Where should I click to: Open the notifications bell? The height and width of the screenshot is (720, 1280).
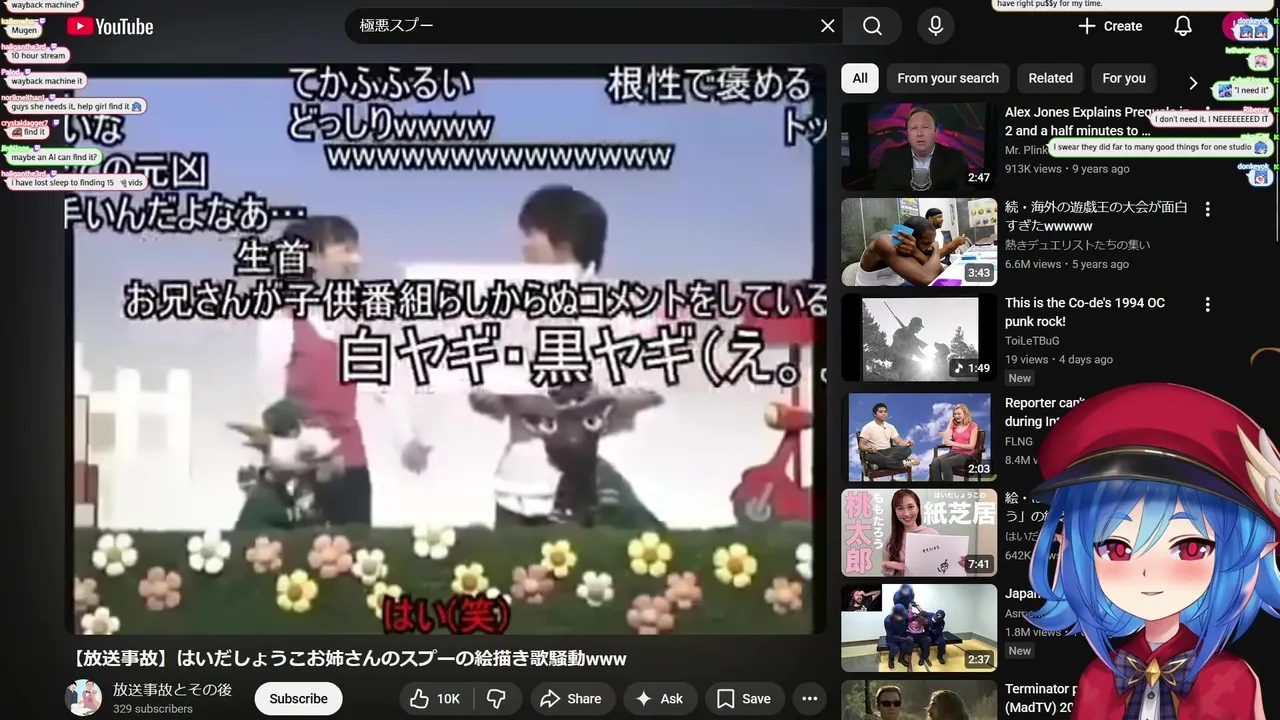pos(1183,26)
